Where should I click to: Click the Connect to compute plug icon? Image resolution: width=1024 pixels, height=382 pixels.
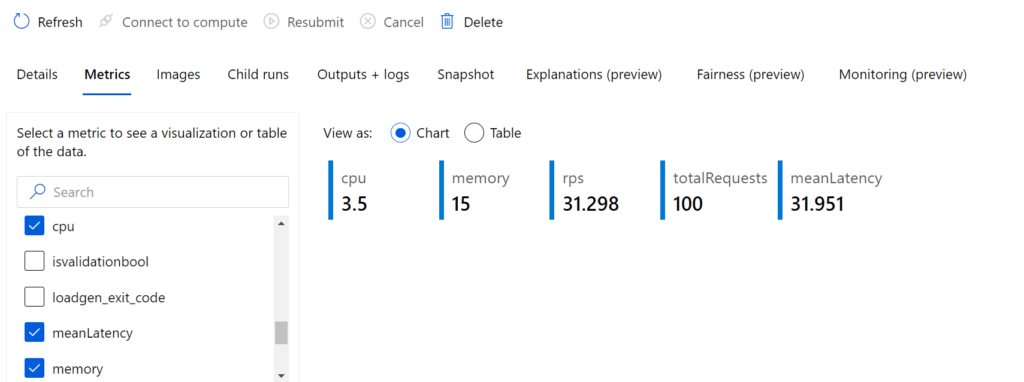tap(105, 22)
